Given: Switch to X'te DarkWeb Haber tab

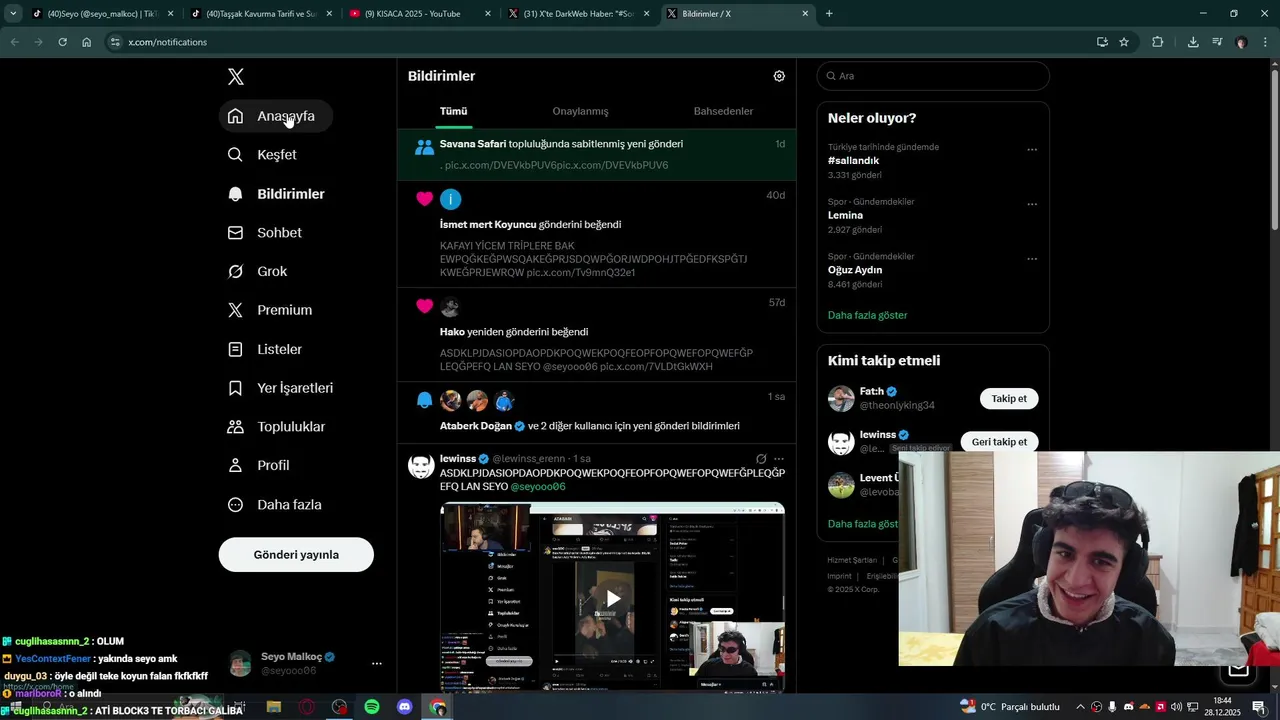Looking at the screenshot, I should click(578, 14).
